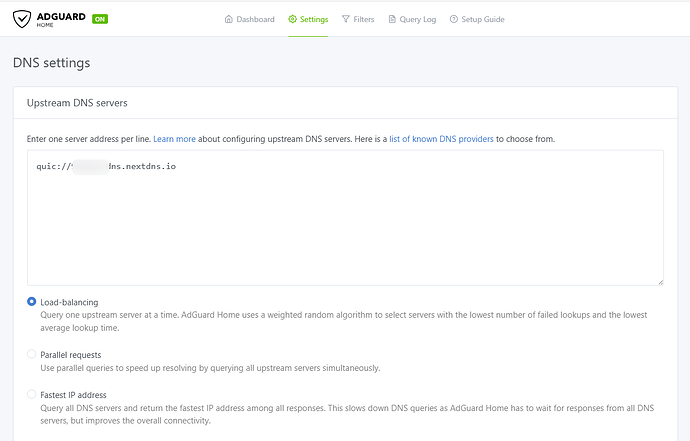The height and width of the screenshot is (441, 690).
Task: Click the DNS settings page title
Action: tap(51, 63)
